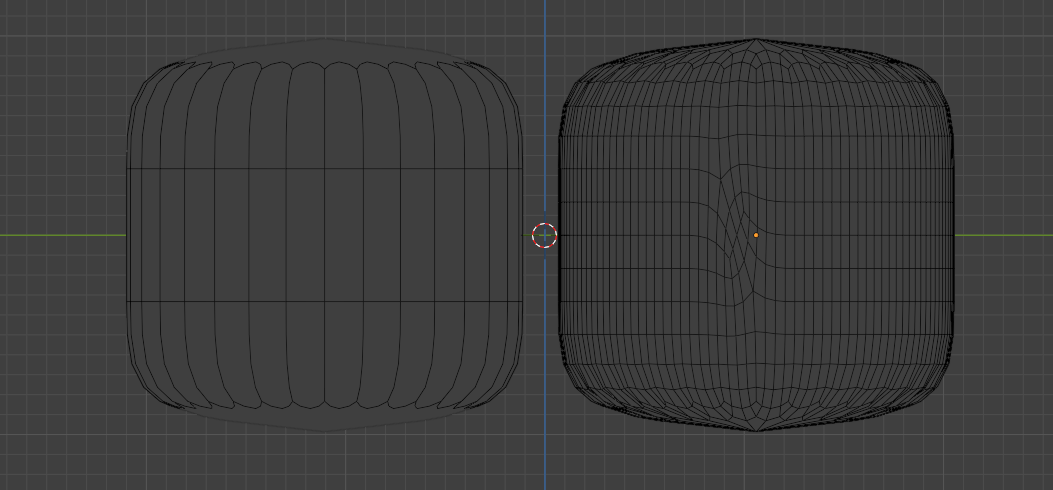Click bottom silhouette peak of low-density mesh
This screenshot has width=1053, height=490.
(x=325, y=430)
